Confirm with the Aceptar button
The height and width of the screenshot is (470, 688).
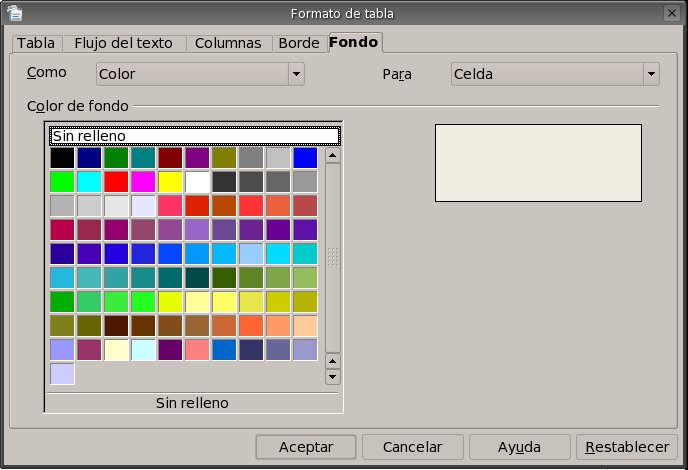[306, 446]
